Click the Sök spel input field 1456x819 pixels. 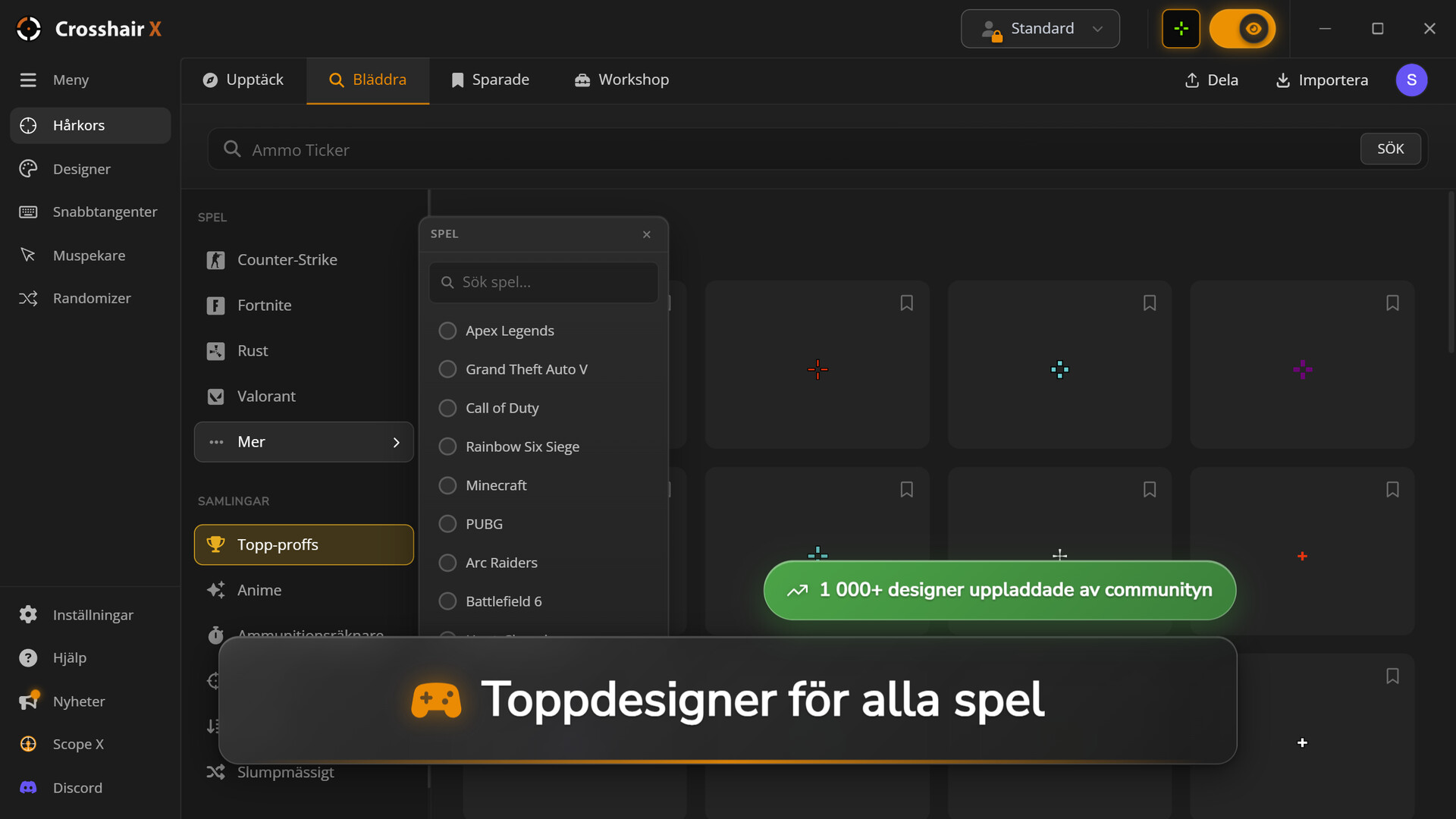pyautogui.click(x=543, y=283)
